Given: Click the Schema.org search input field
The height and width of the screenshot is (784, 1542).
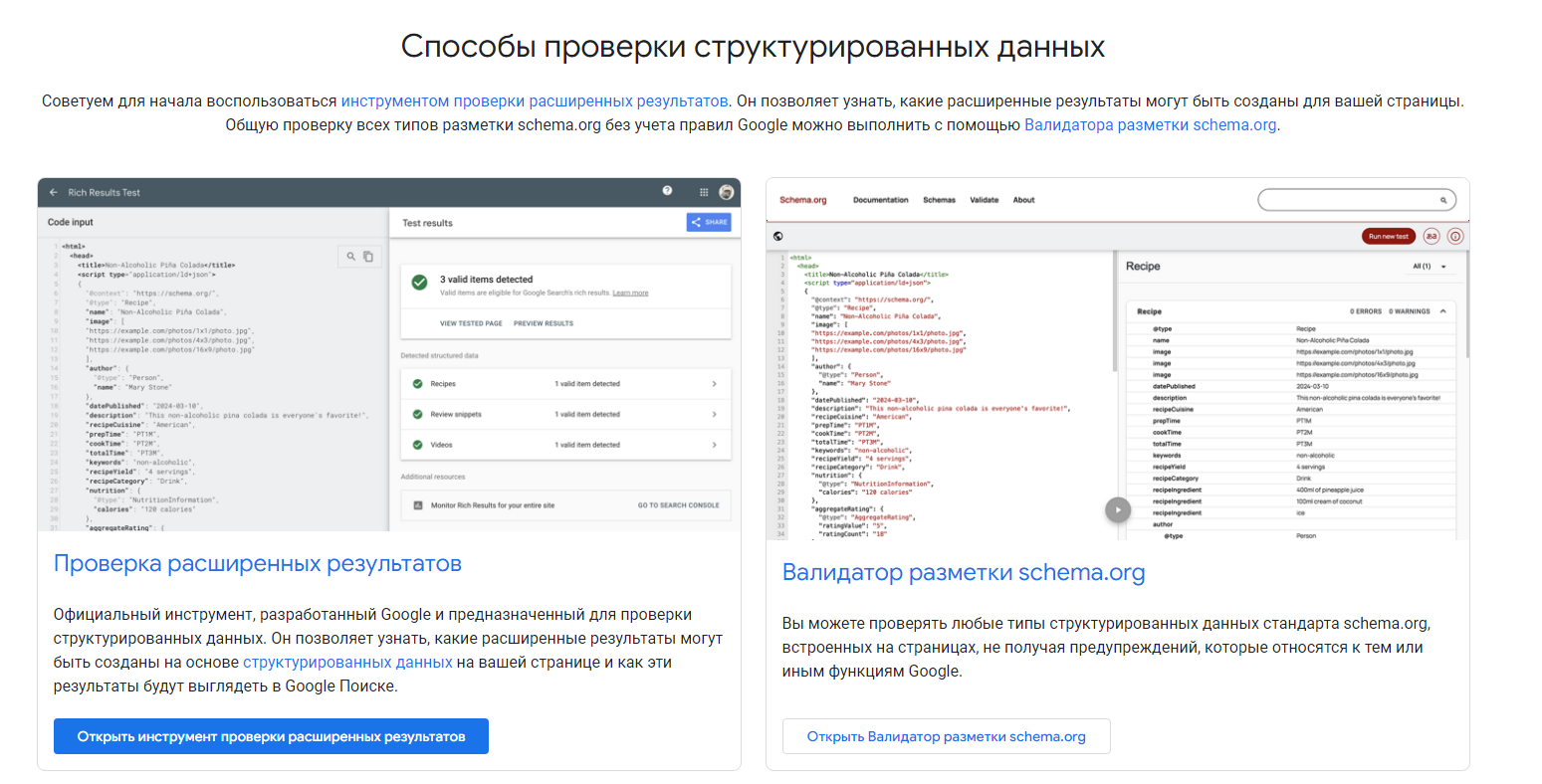Looking at the screenshot, I should tap(1357, 200).
